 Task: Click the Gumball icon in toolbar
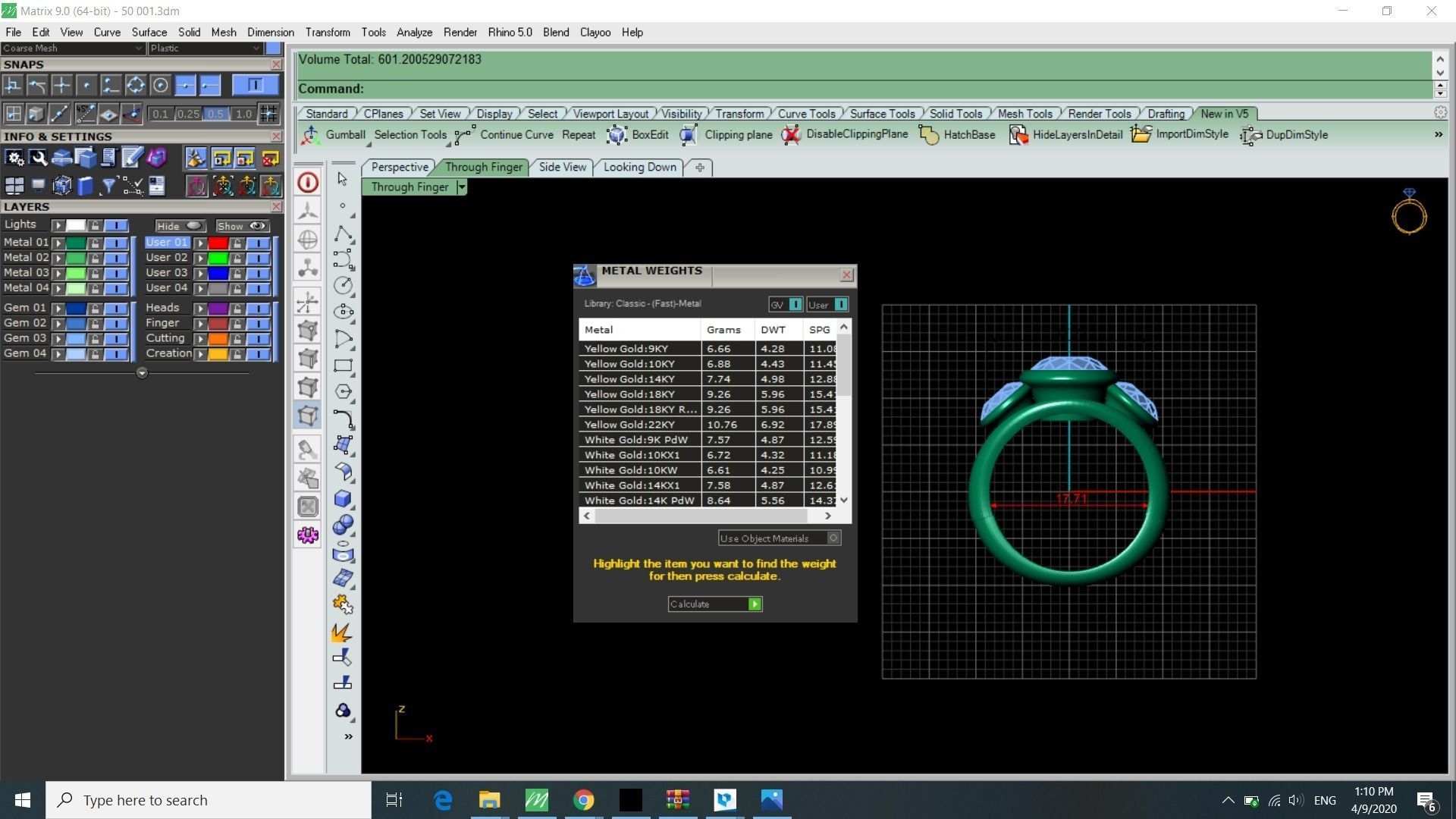click(310, 135)
